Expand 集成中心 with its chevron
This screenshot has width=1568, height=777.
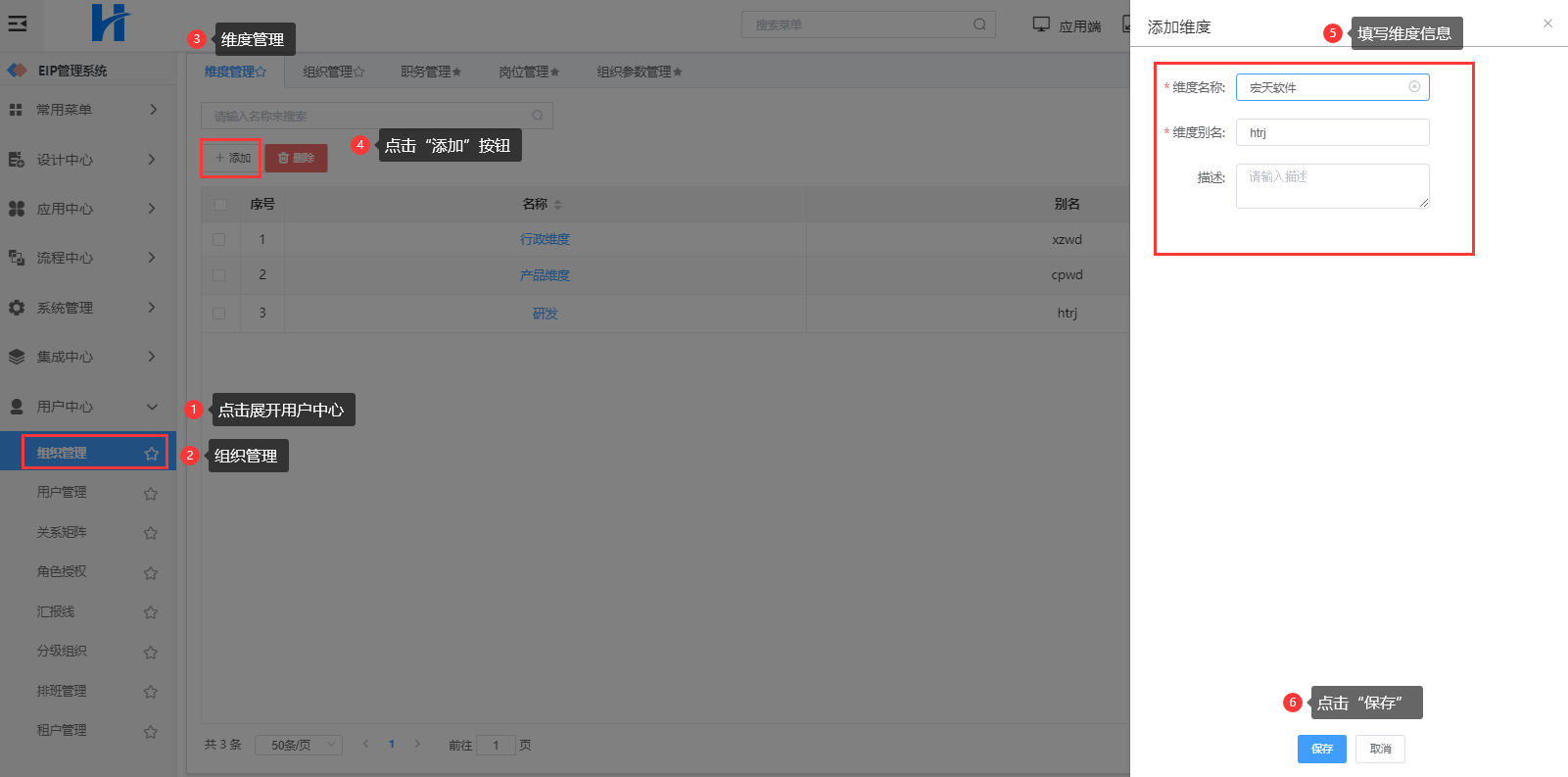coord(152,356)
